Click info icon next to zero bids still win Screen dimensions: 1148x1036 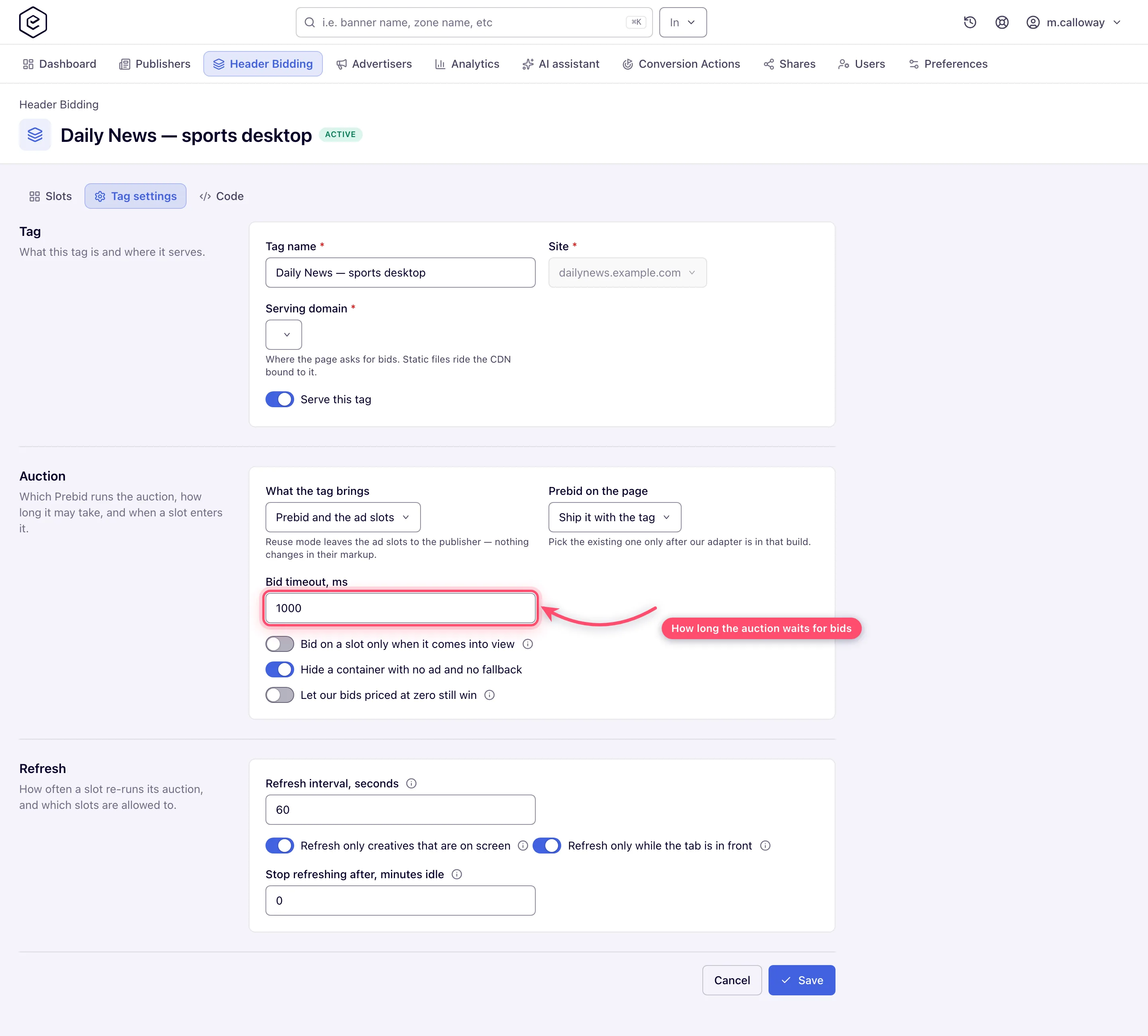tap(489, 695)
